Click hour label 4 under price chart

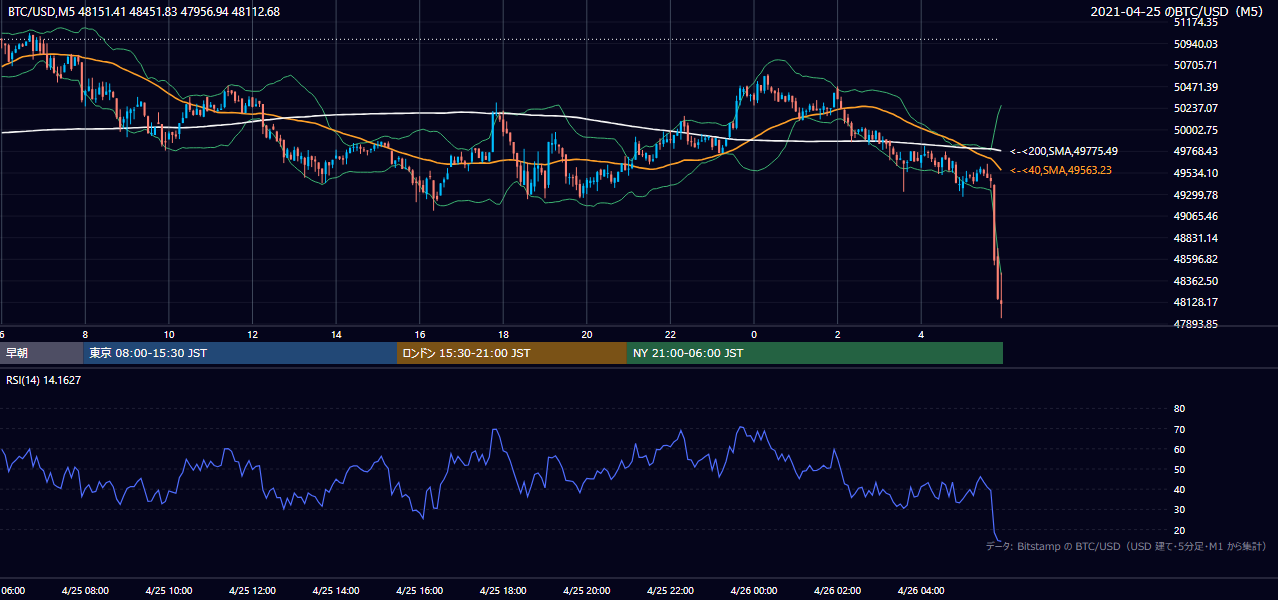coord(922,334)
